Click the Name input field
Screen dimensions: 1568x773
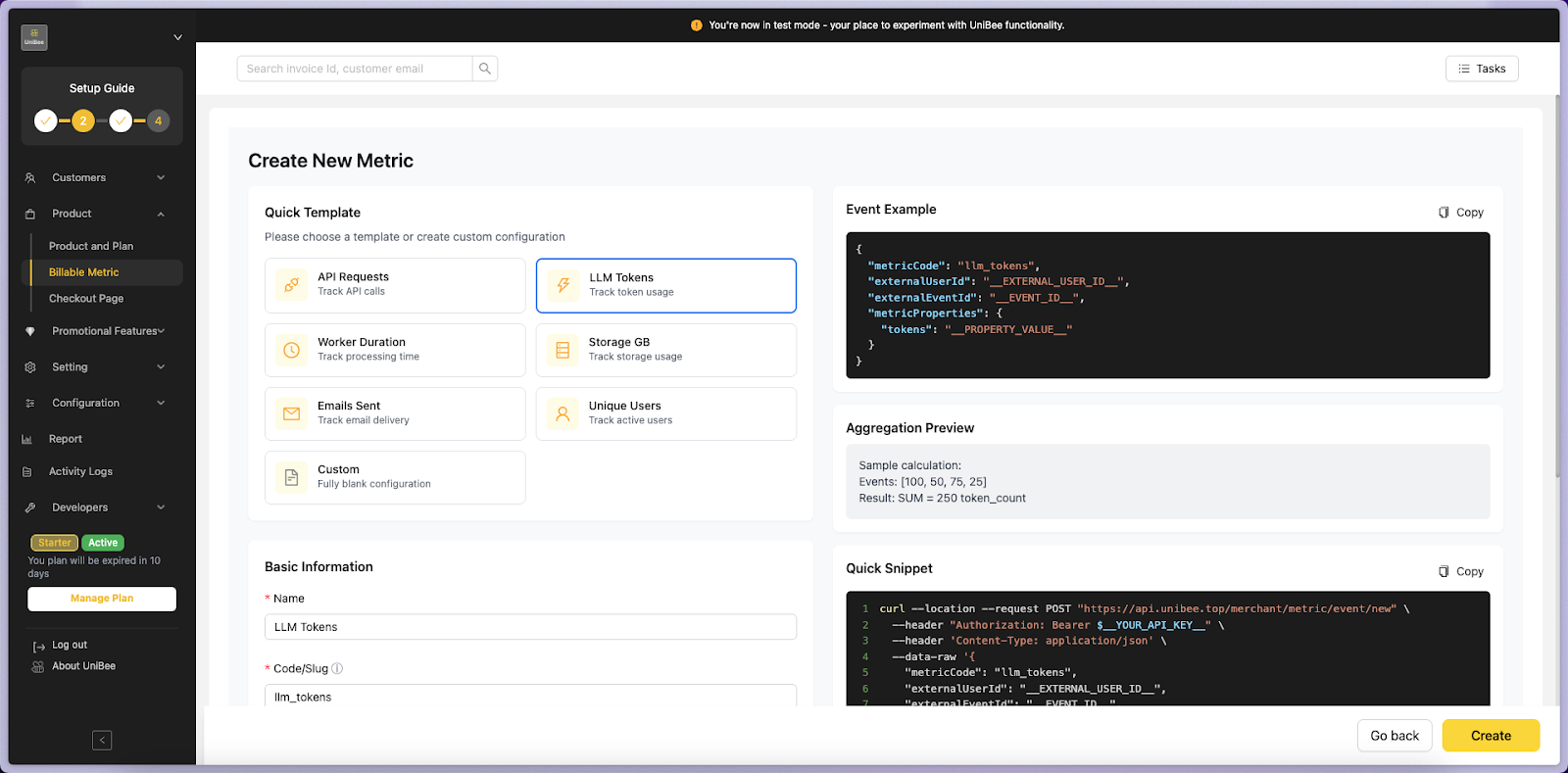pos(530,627)
